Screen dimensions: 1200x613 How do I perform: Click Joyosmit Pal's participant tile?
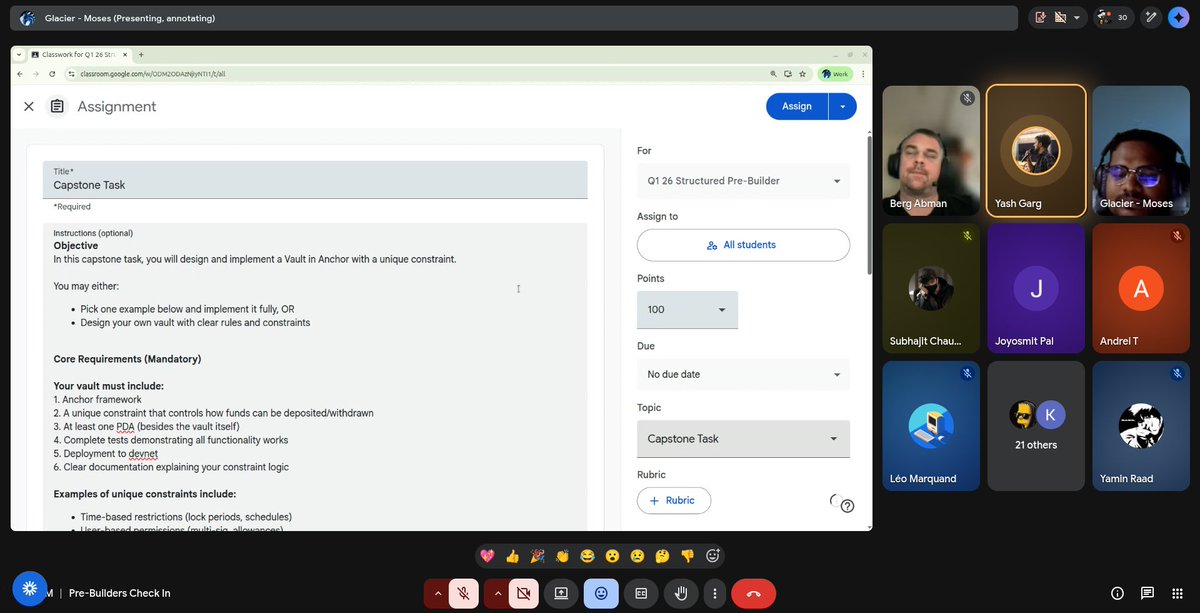[1035, 289]
